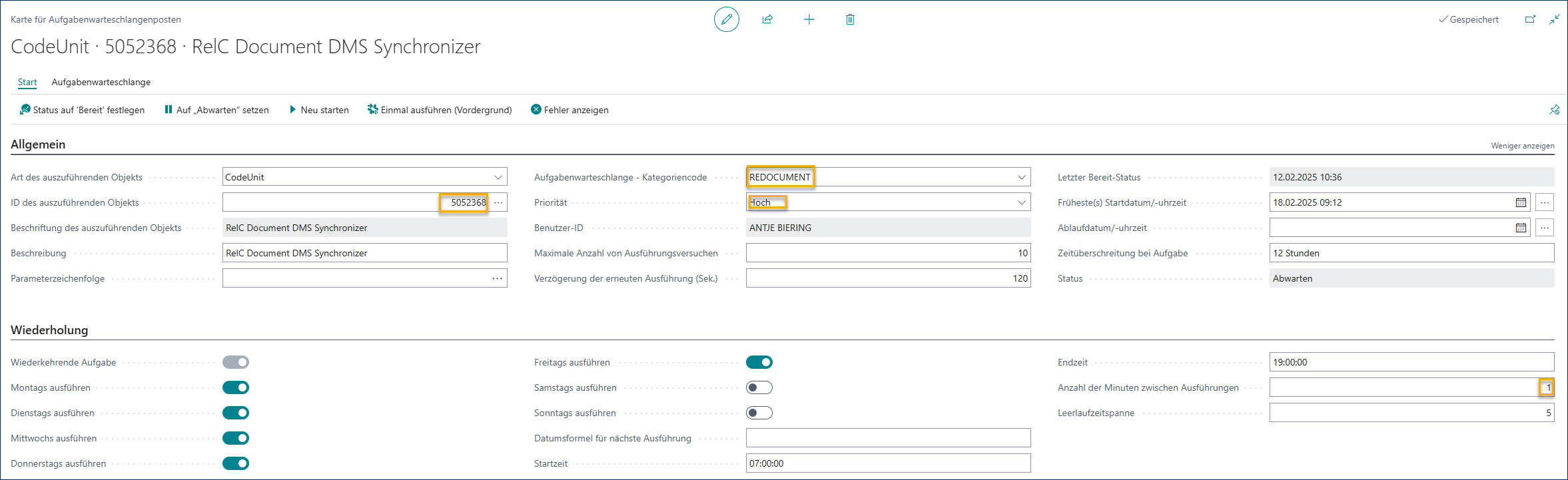The height and width of the screenshot is (480, 1568).
Task: Switch to Aufgabenwarteschlange tab
Action: [101, 82]
